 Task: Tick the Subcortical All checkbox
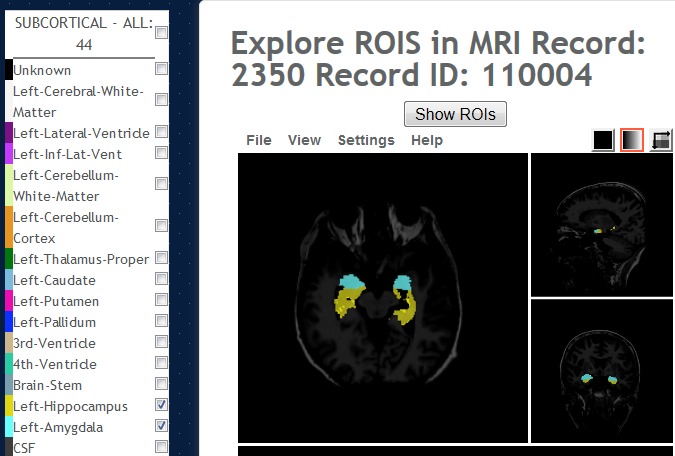[x=161, y=33]
